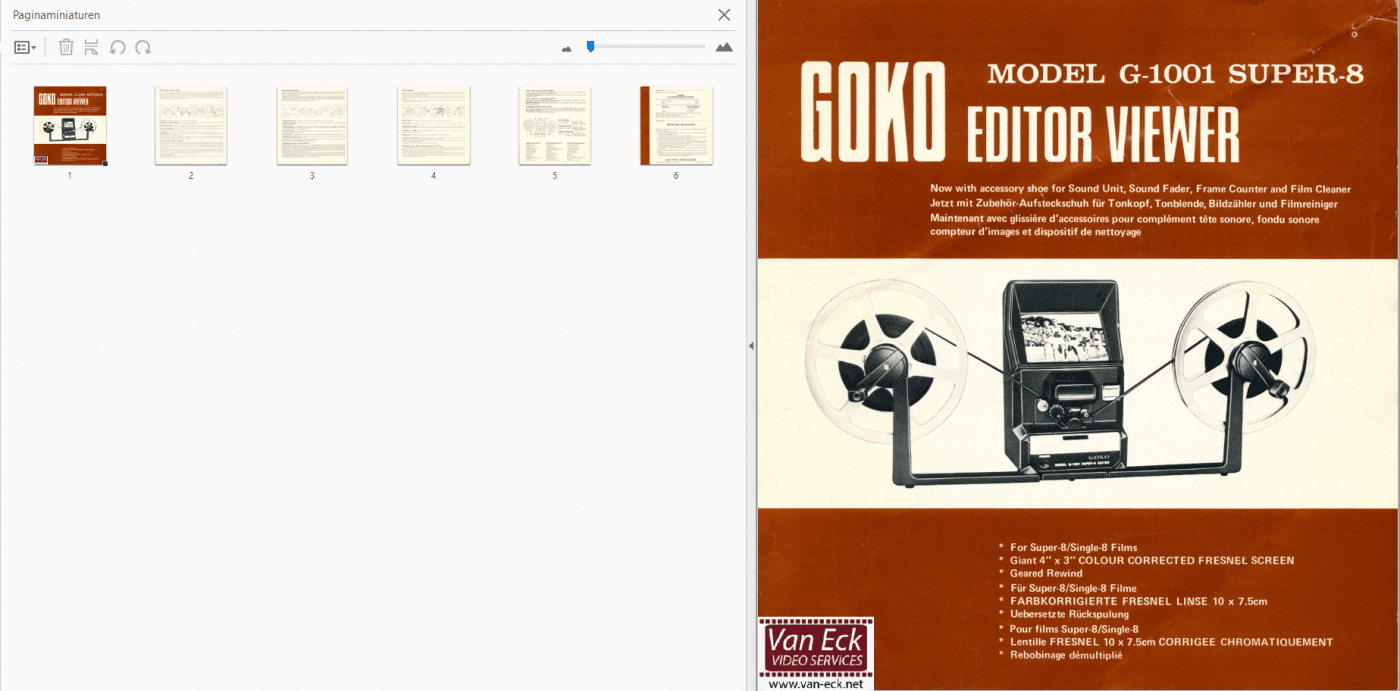
Task: Click the GOKO title in the document
Action: (x=874, y=112)
